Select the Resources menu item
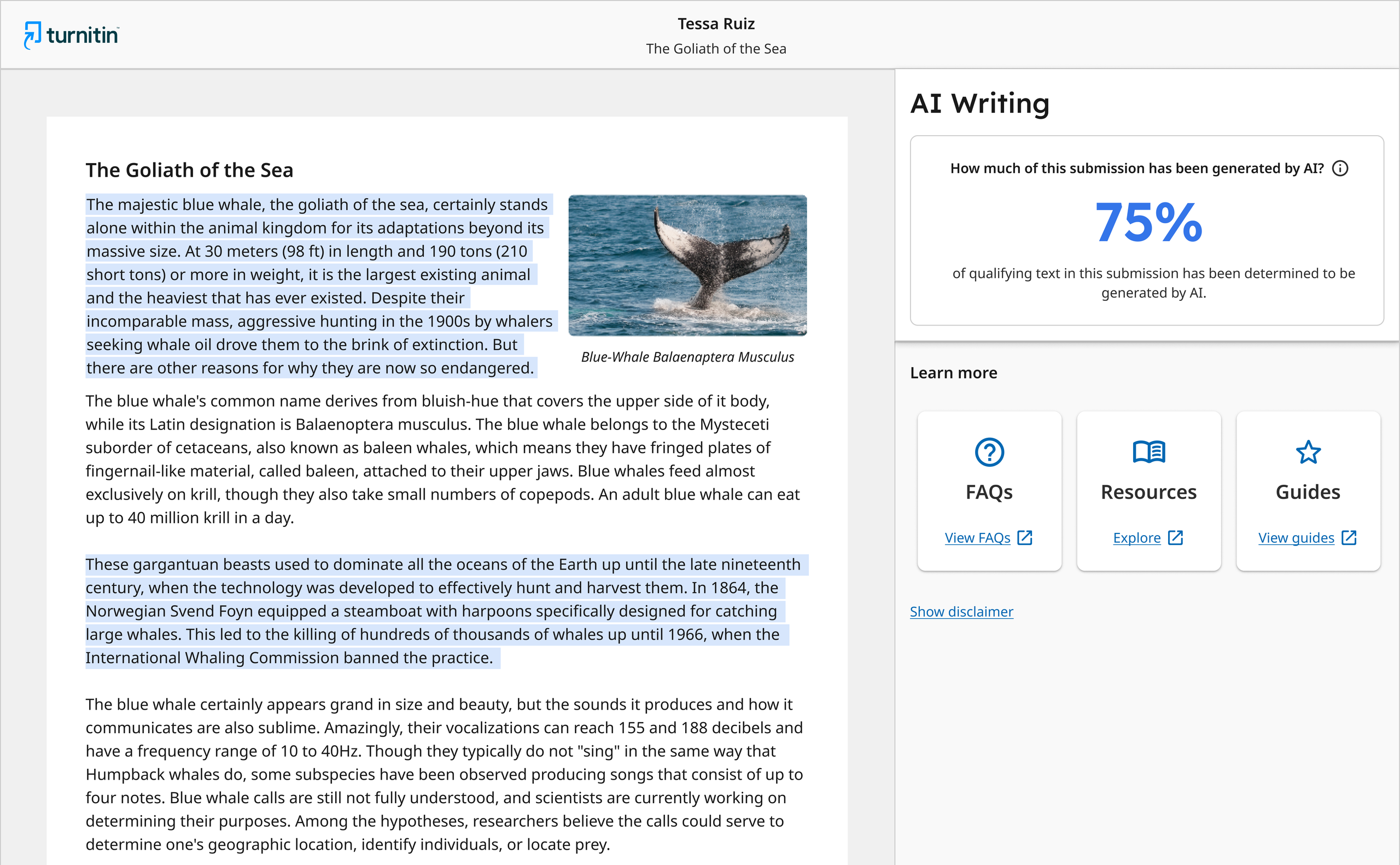 [x=1148, y=489]
